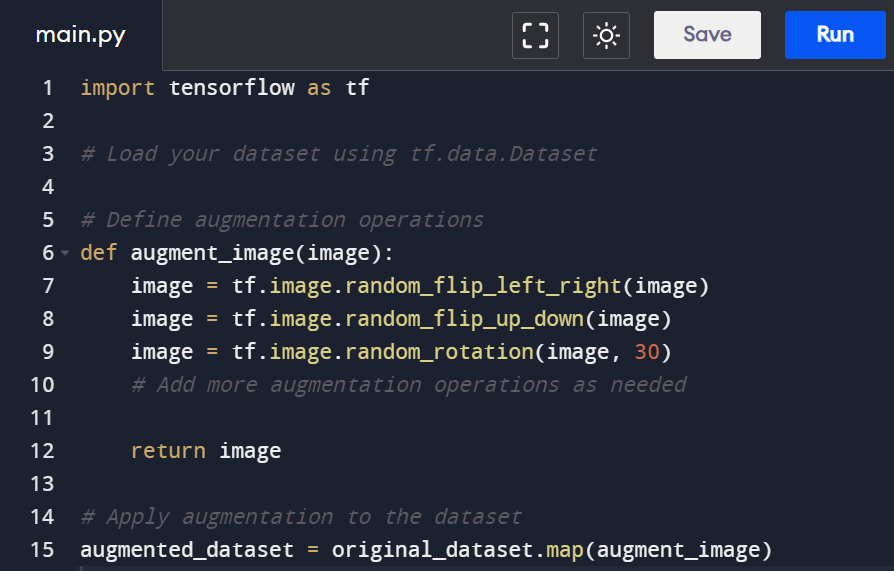Toggle fullscreen editor mode
The width and height of the screenshot is (894, 571).
point(535,35)
